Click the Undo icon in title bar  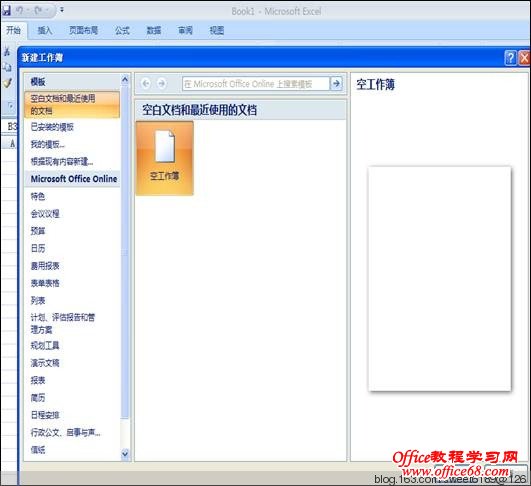point(20,10)
